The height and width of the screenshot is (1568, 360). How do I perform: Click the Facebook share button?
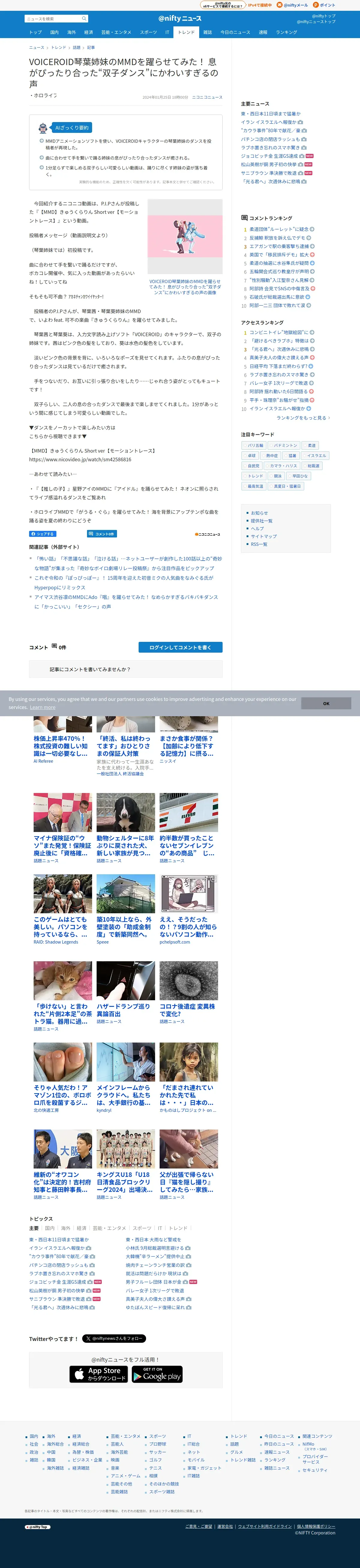coord(43,534)
